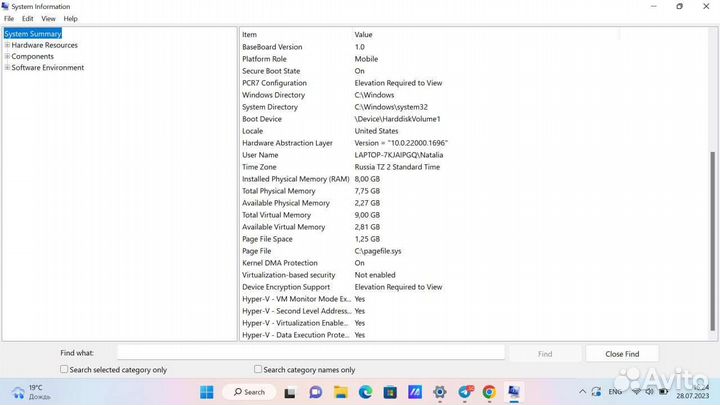This screenshot has height=405, width=720.
Task: Click System Information icon in the taskbar
Action: 514,392
